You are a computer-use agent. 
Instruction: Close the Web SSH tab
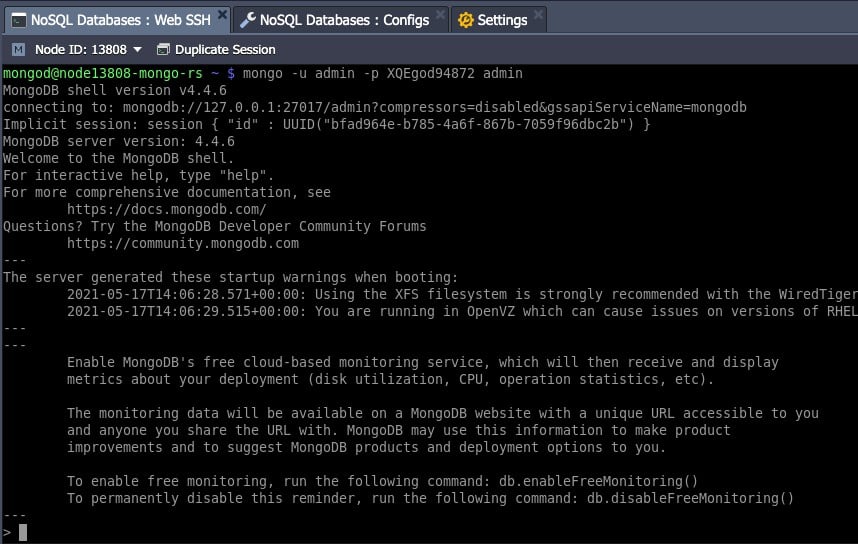(222, 15)
